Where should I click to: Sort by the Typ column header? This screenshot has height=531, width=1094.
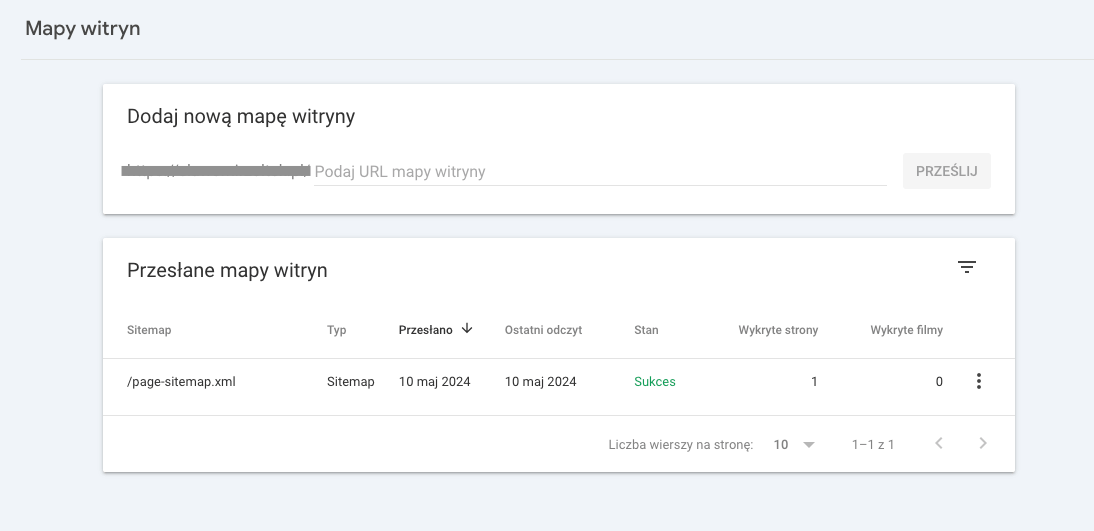coord(337,330)
